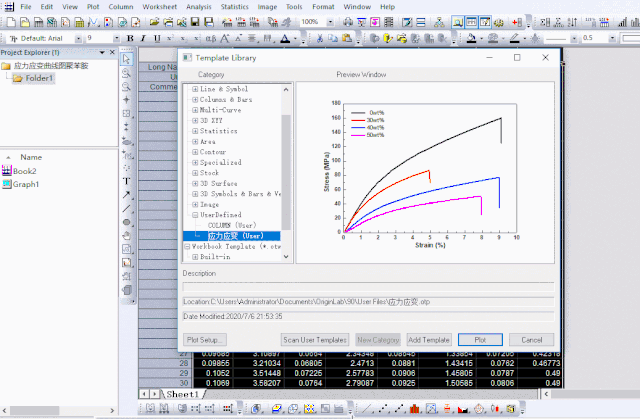The image size is (640, 419).
Task: Collapse the UserDefined category
Action: 195,215
